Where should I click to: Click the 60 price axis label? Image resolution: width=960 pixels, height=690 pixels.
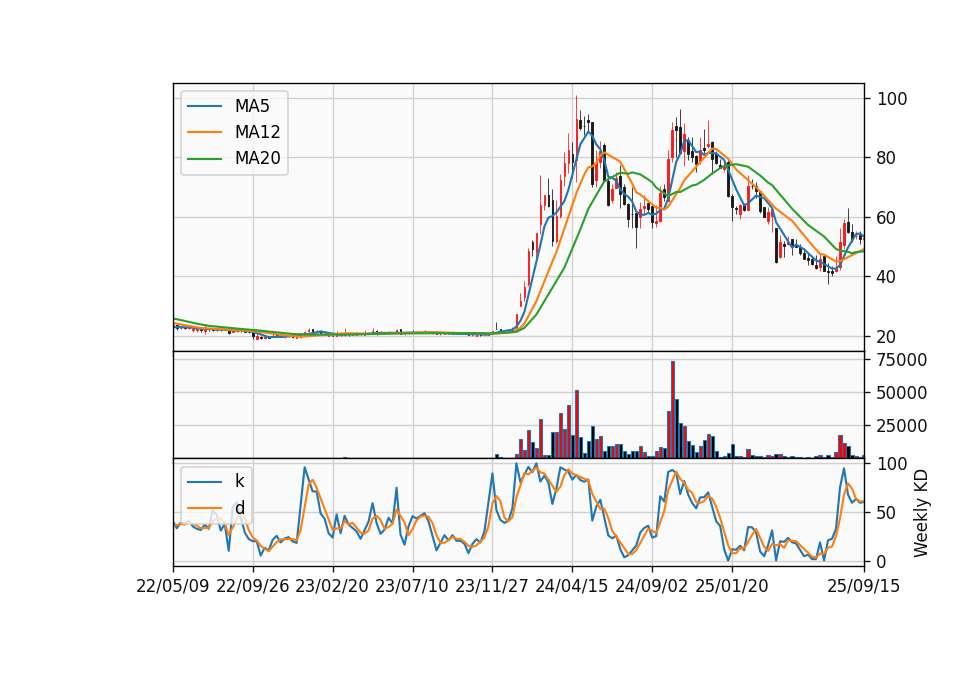click(x=886, y=218)
